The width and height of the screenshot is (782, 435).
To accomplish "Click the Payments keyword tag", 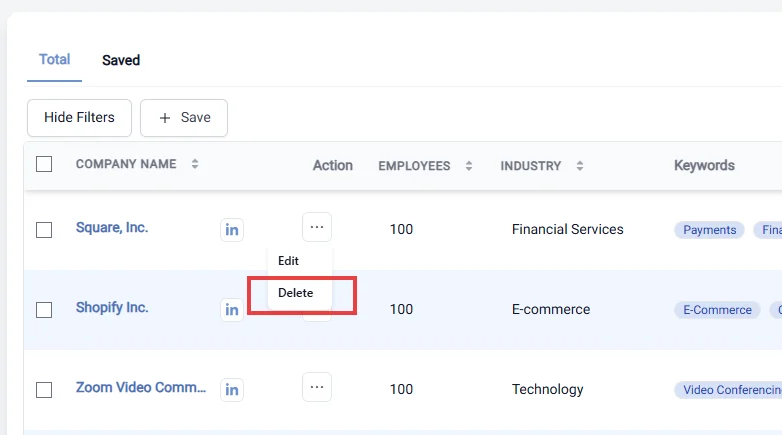I will point(710,230).
